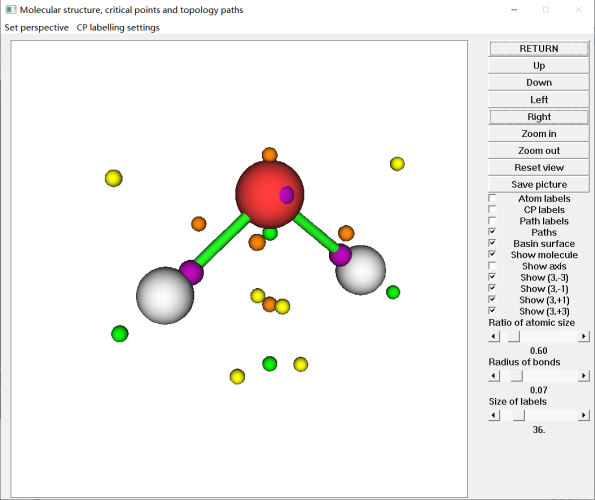The height and width of the screenshot is (500, 595).
Task: Enable the Path labels checkbox
Action: pyautogui.click(x=492, y=220)
